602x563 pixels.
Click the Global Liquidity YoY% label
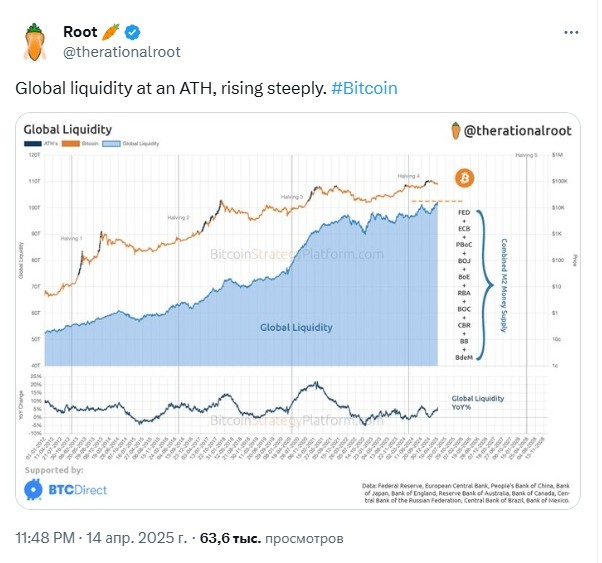pyautogui.click(x=478, y=403)
